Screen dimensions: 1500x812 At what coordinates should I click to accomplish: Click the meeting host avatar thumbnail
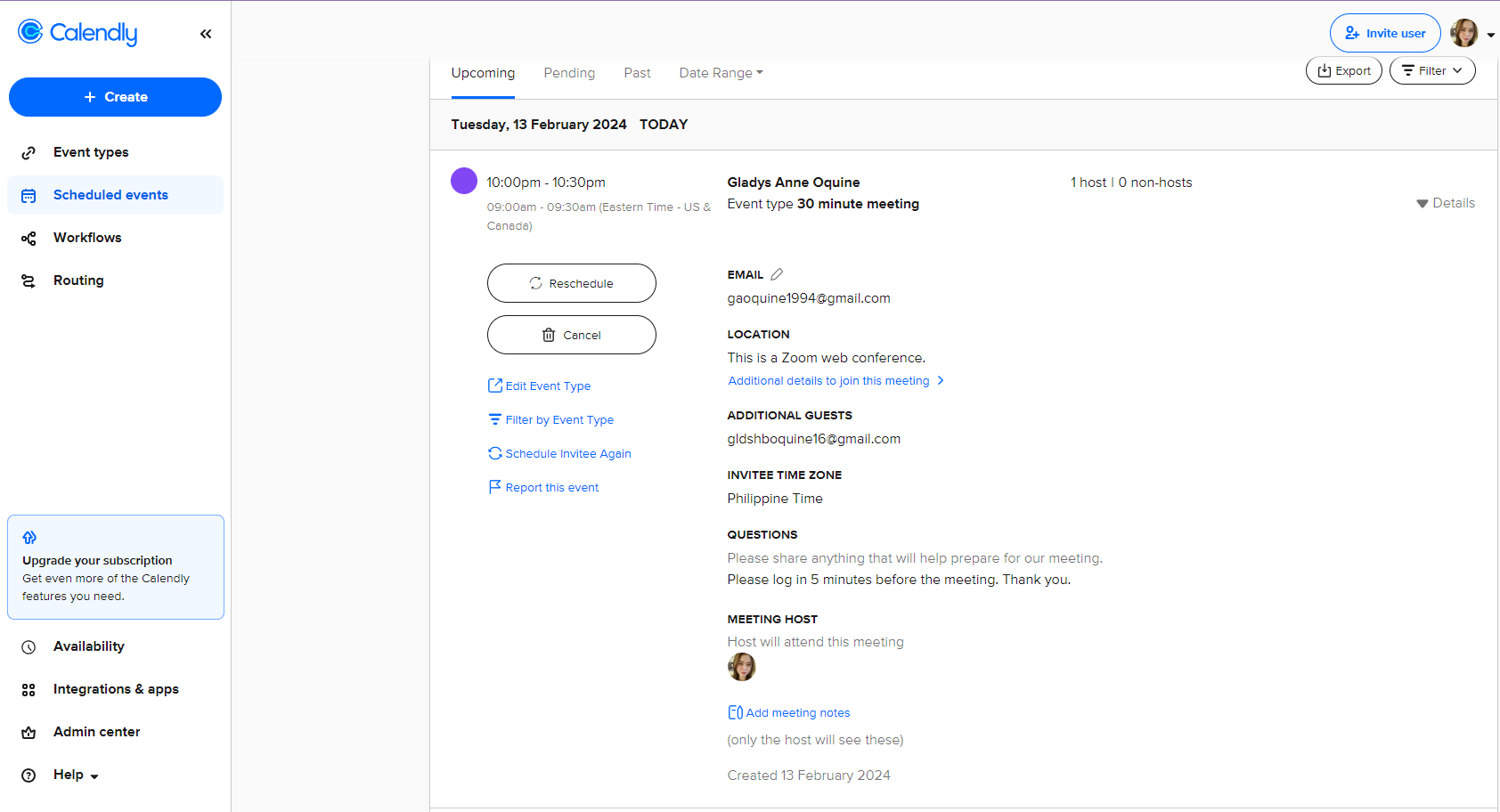741,667
